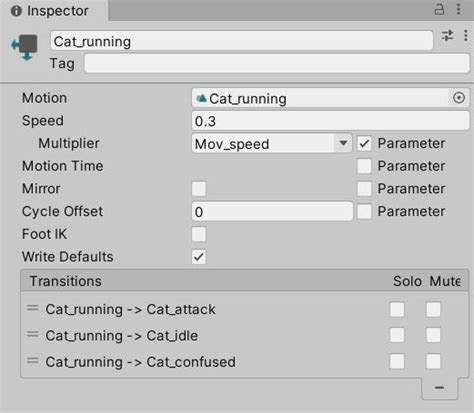This screenshot has height=413, width=474.
Task: Solo the Cat_running -> Cat_idle transition
Action: [397, 335]
